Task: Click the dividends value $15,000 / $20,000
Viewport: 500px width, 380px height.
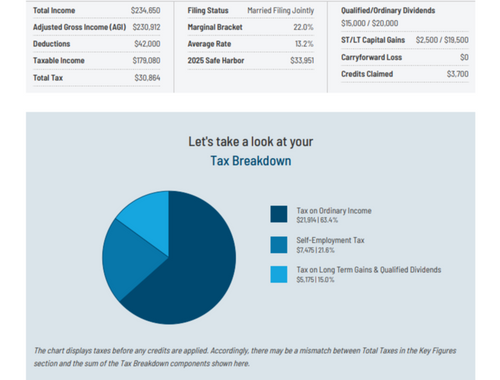Action: point(369,23)
